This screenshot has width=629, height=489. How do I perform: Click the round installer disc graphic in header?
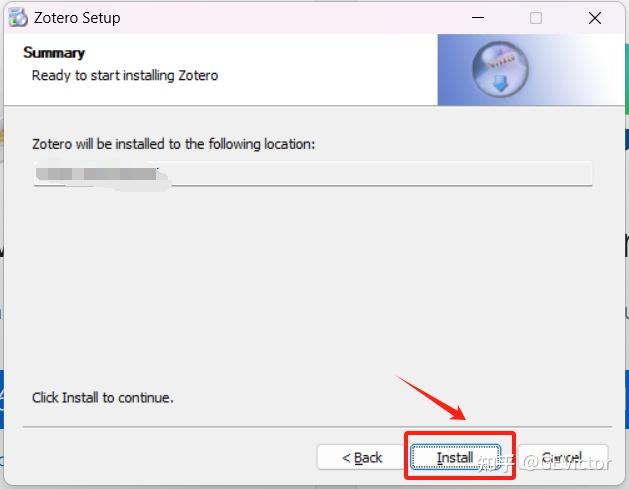(500, 69)
